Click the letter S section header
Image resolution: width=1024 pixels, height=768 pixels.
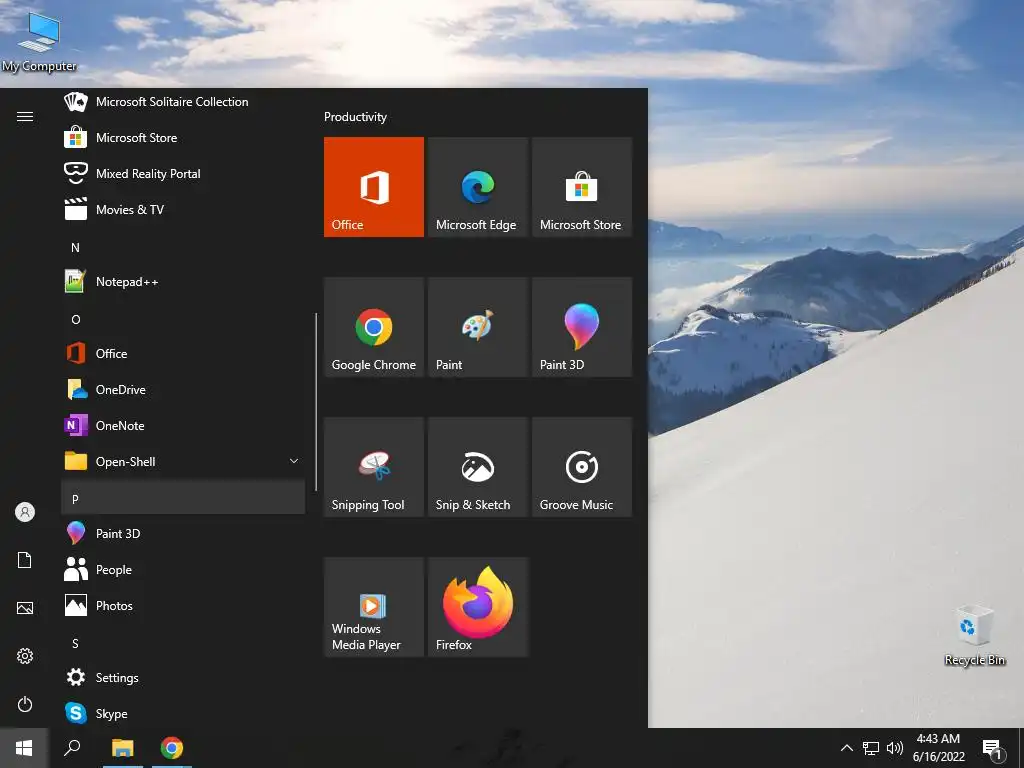tap(183, 643)
